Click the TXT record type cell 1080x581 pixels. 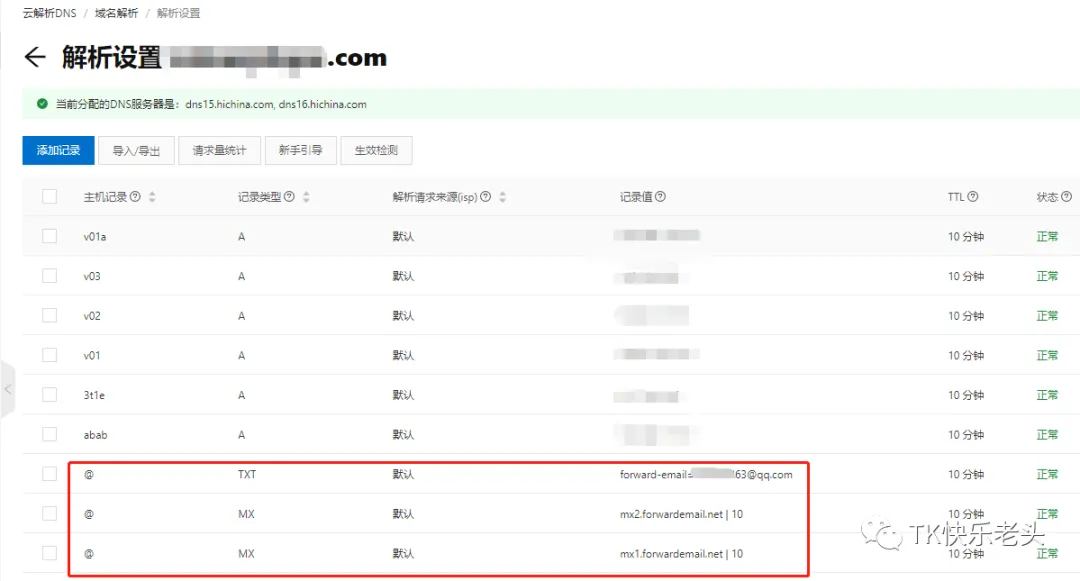click(247, 474)
